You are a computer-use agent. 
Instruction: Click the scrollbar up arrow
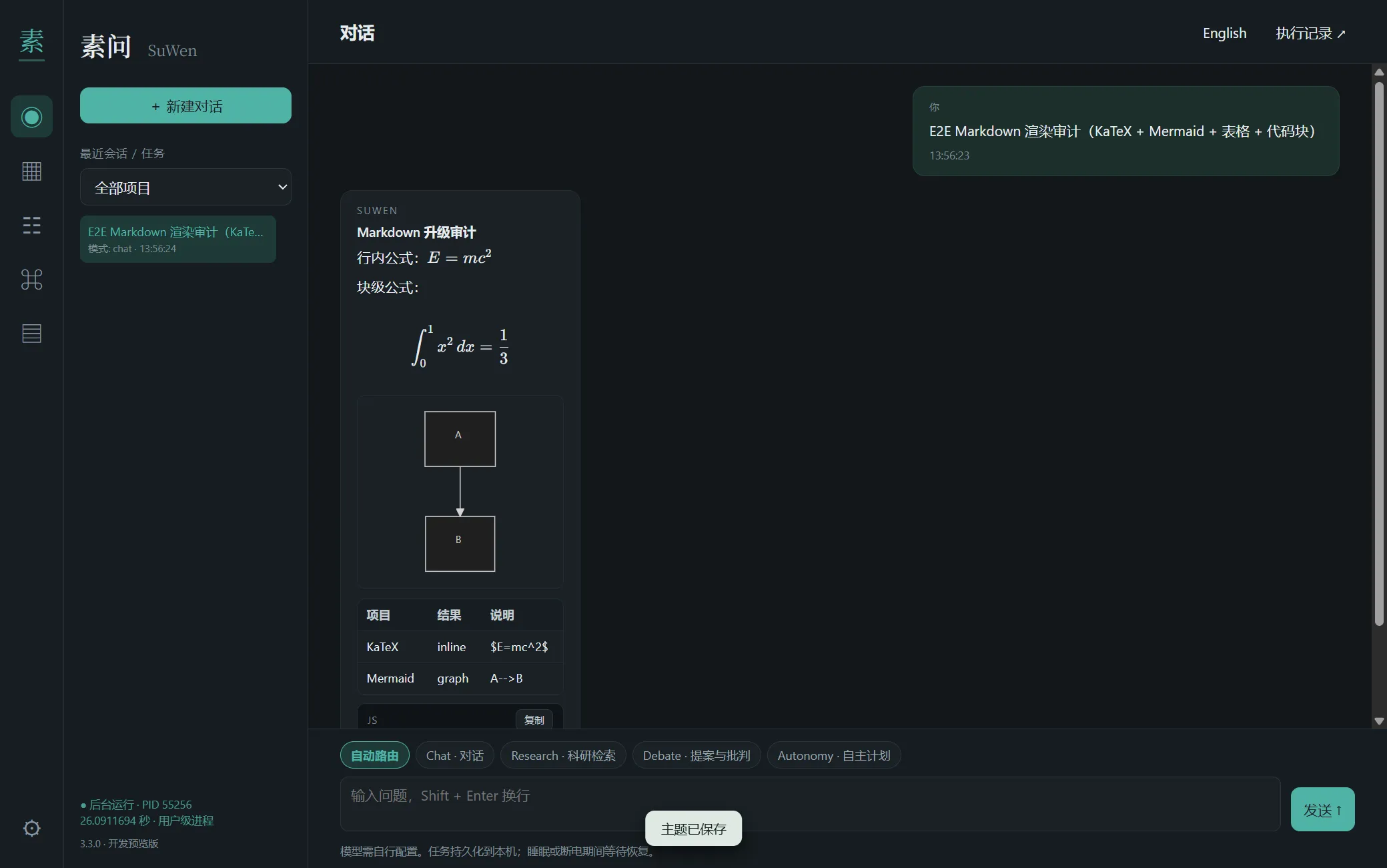coord(1379,72)
